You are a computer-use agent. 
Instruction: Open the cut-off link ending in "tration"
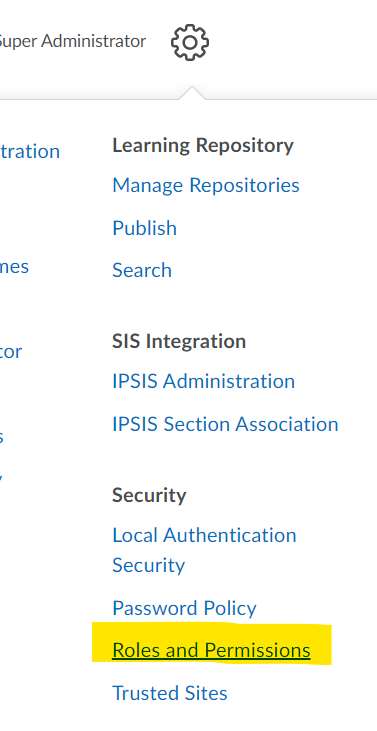(30, 152)
